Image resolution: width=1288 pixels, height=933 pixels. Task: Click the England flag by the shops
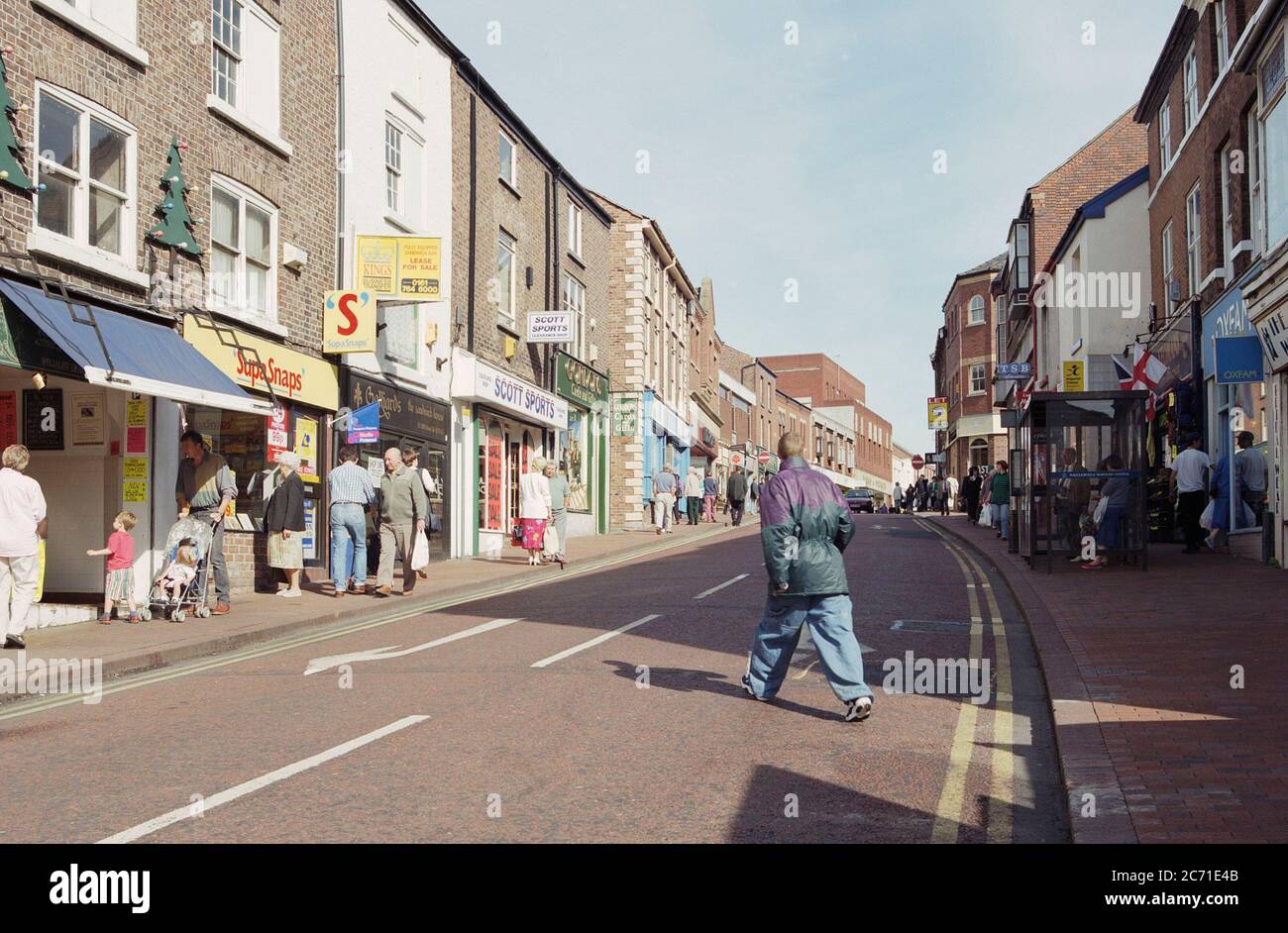(1144, 372)
